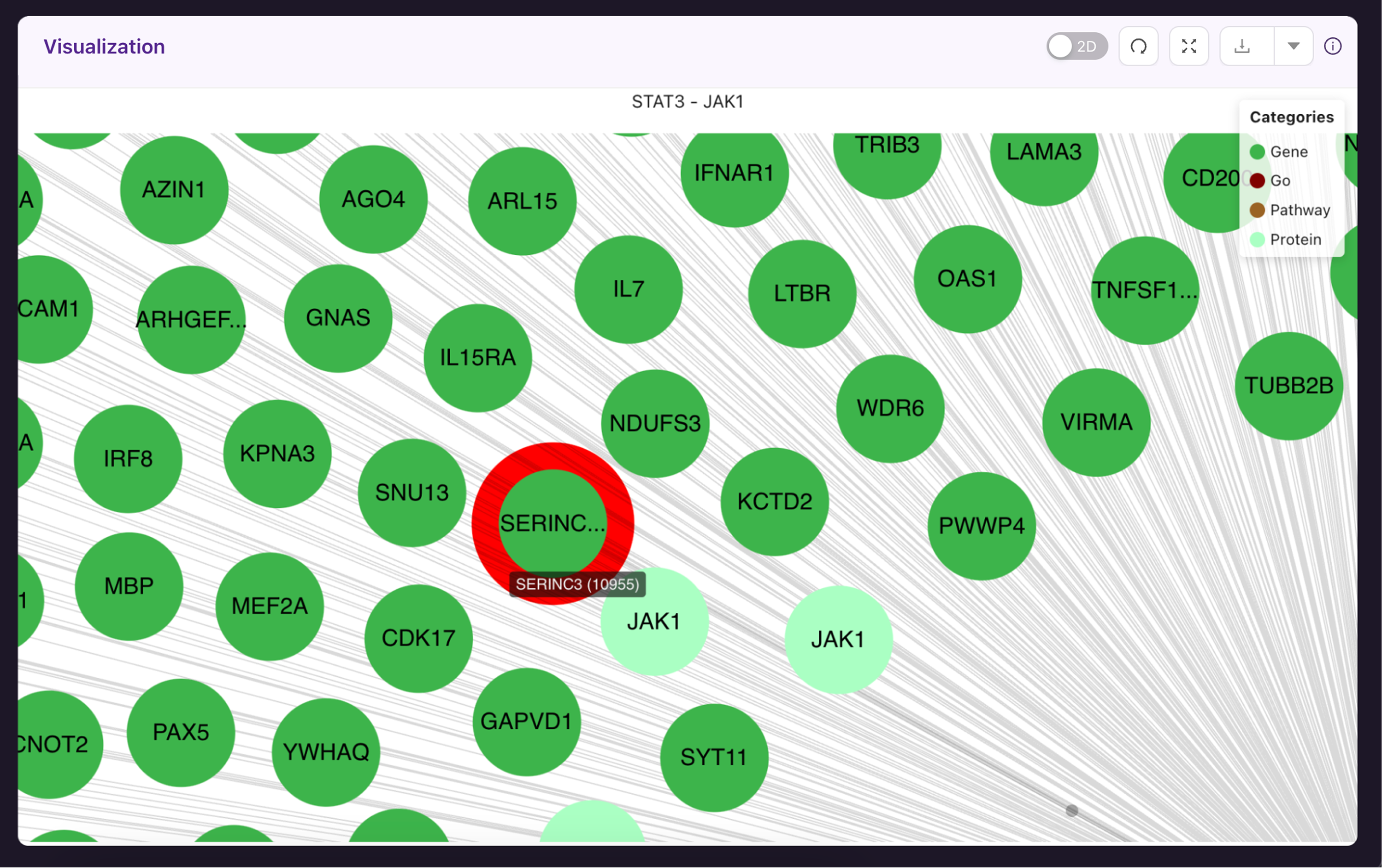Screen dimensions: 1382x868
Task: Toggle the Gene category in legend
Action: [x=1279, y=152]
